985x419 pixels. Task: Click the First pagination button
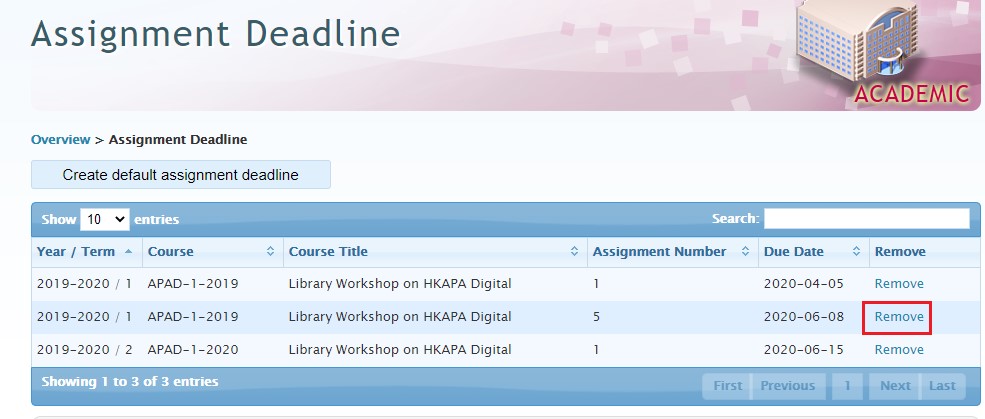click(x=727, y=386)
